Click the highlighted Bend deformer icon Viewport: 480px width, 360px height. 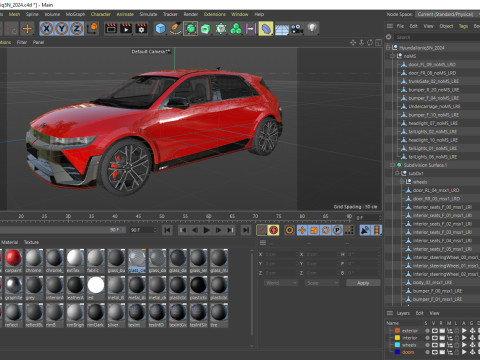point(266,29)
